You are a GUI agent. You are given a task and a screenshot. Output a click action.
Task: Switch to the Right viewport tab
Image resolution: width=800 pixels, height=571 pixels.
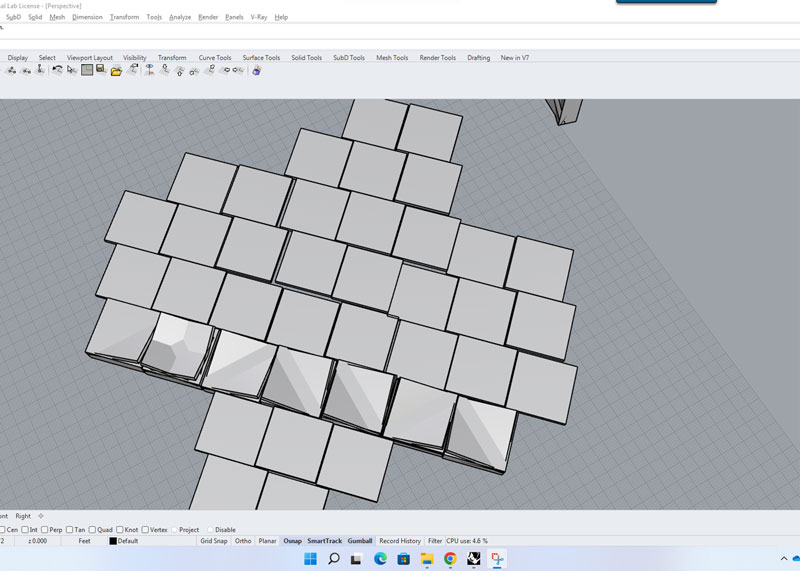click(x=23, y=516)
